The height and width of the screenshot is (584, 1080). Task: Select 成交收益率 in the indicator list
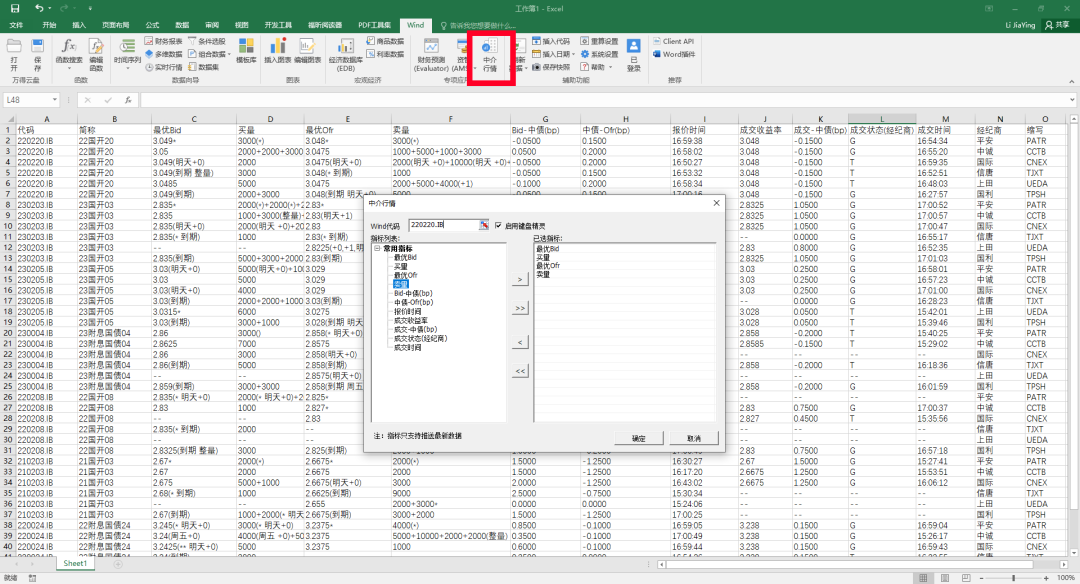[x=411, y=320]
